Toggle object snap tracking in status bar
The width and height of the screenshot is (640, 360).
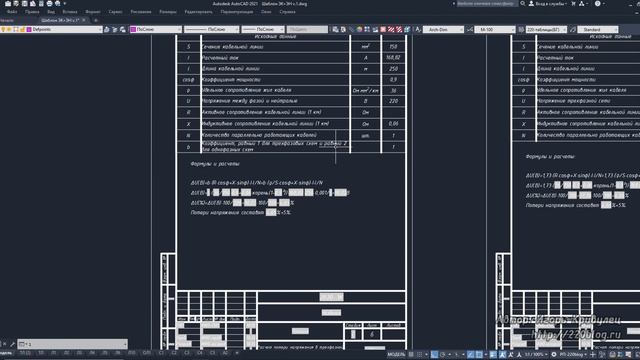coord(471,355)
